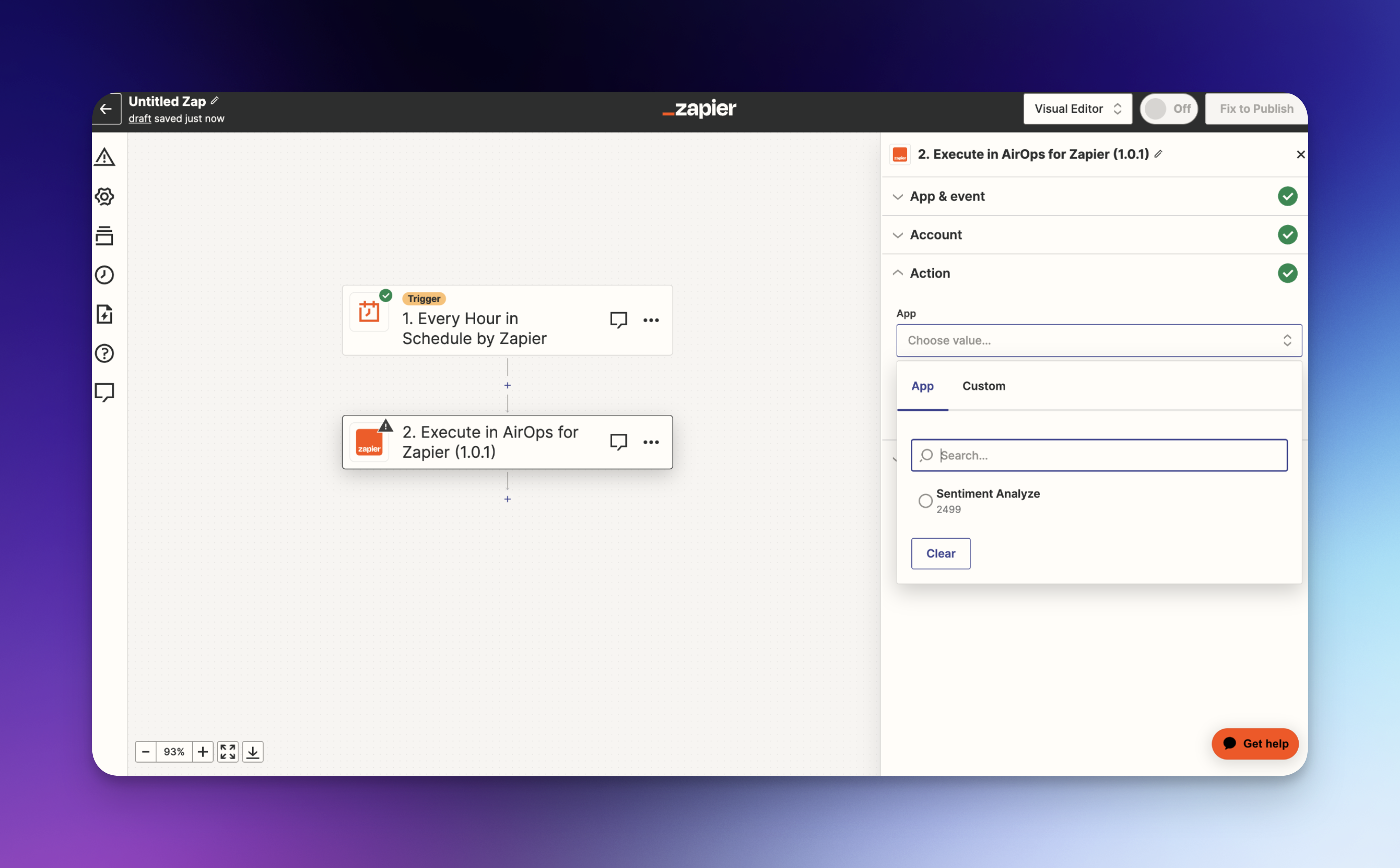Open Zap history clock icon
Screen dimensions: 1400x868
[x=104, y=275]
